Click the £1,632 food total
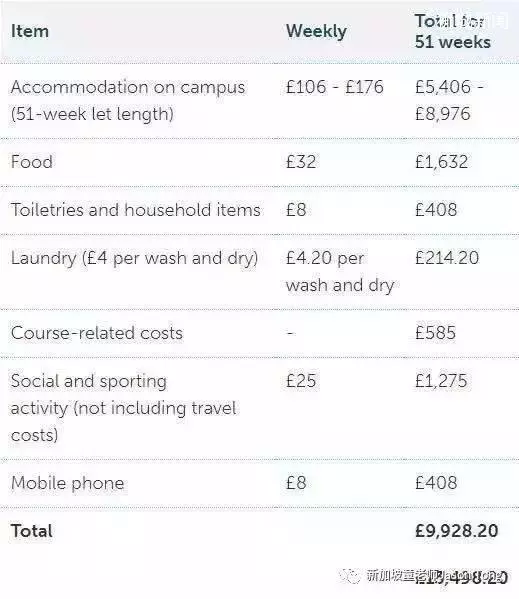The image size is (519, 599). point(441,162)
